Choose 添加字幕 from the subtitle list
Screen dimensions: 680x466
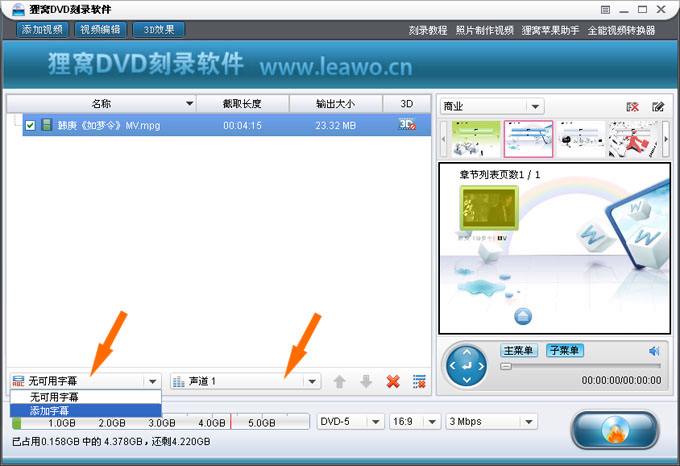click(85, 411)
